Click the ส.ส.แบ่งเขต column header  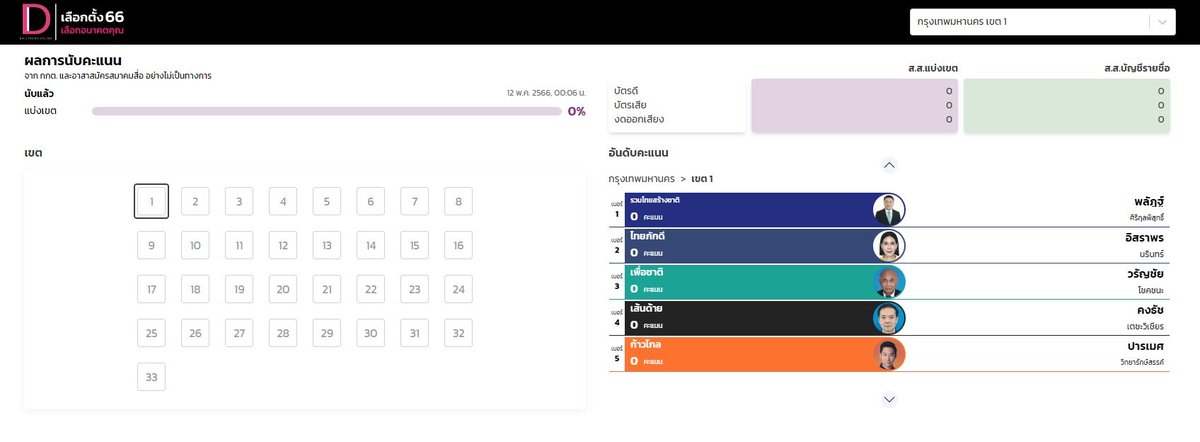(933, 68)
